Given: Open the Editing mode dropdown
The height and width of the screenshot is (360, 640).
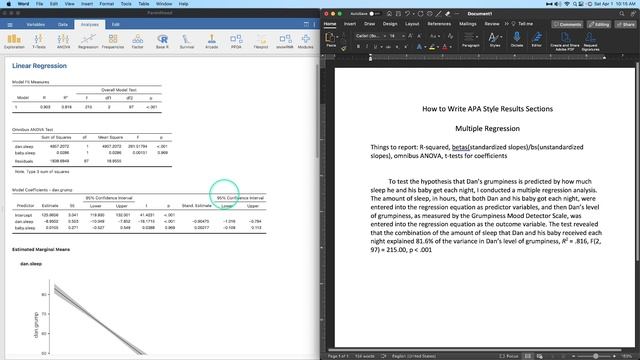Looking at the screenshot, I should point(599,24).
